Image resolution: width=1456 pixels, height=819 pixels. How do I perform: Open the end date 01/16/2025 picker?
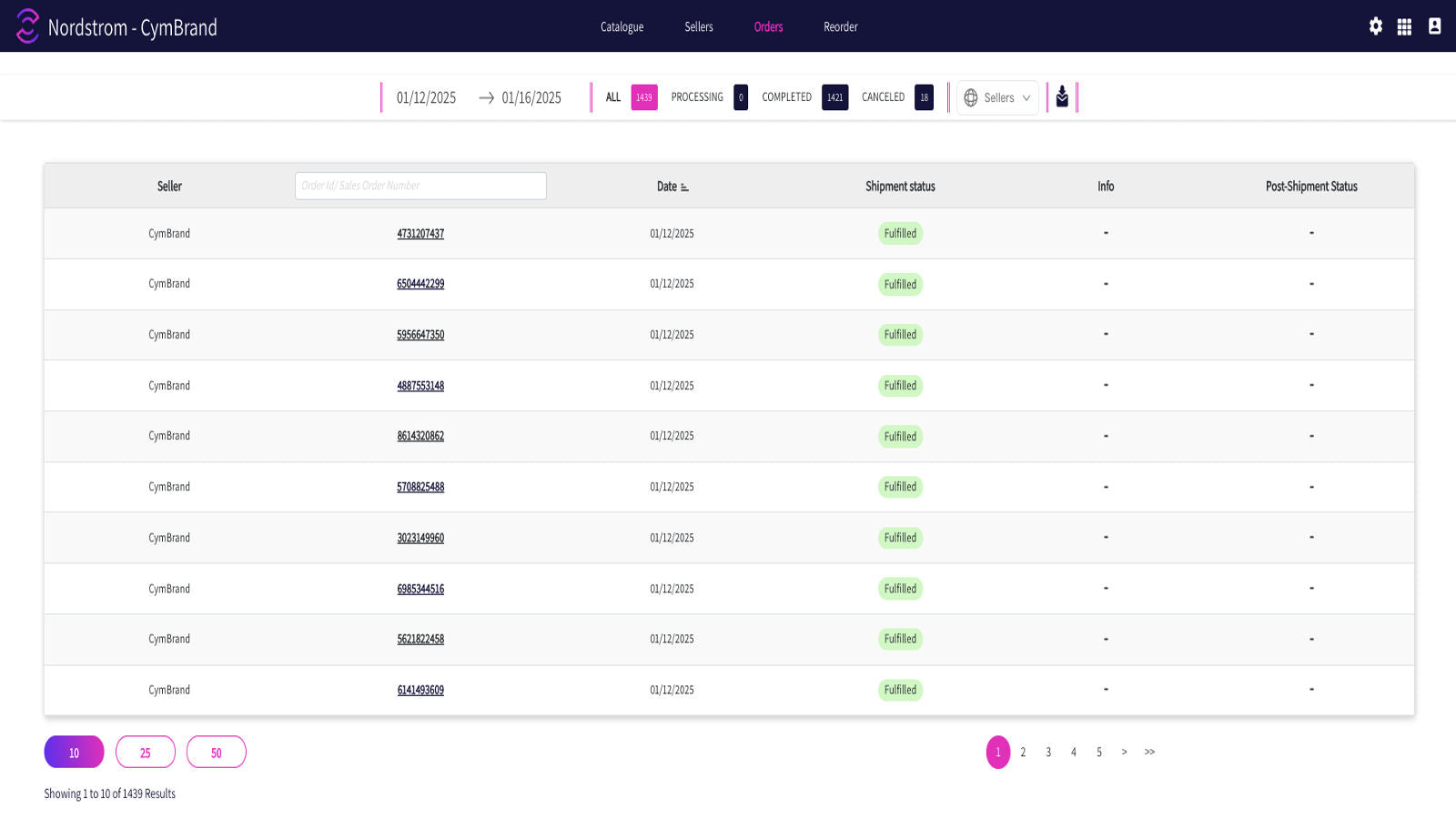coord(531,97)
